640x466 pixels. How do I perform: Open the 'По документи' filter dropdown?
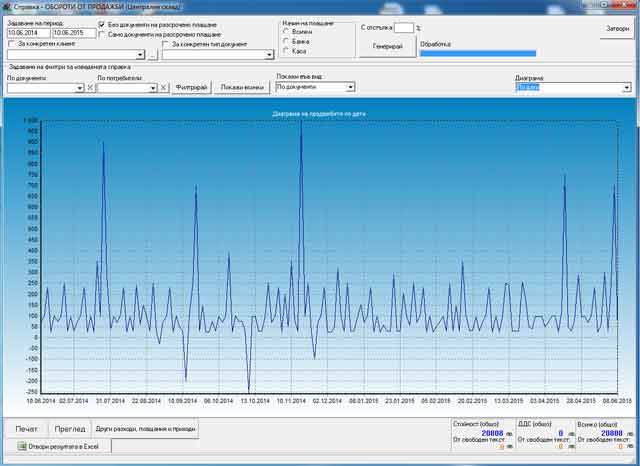click(x=80, y=88)
